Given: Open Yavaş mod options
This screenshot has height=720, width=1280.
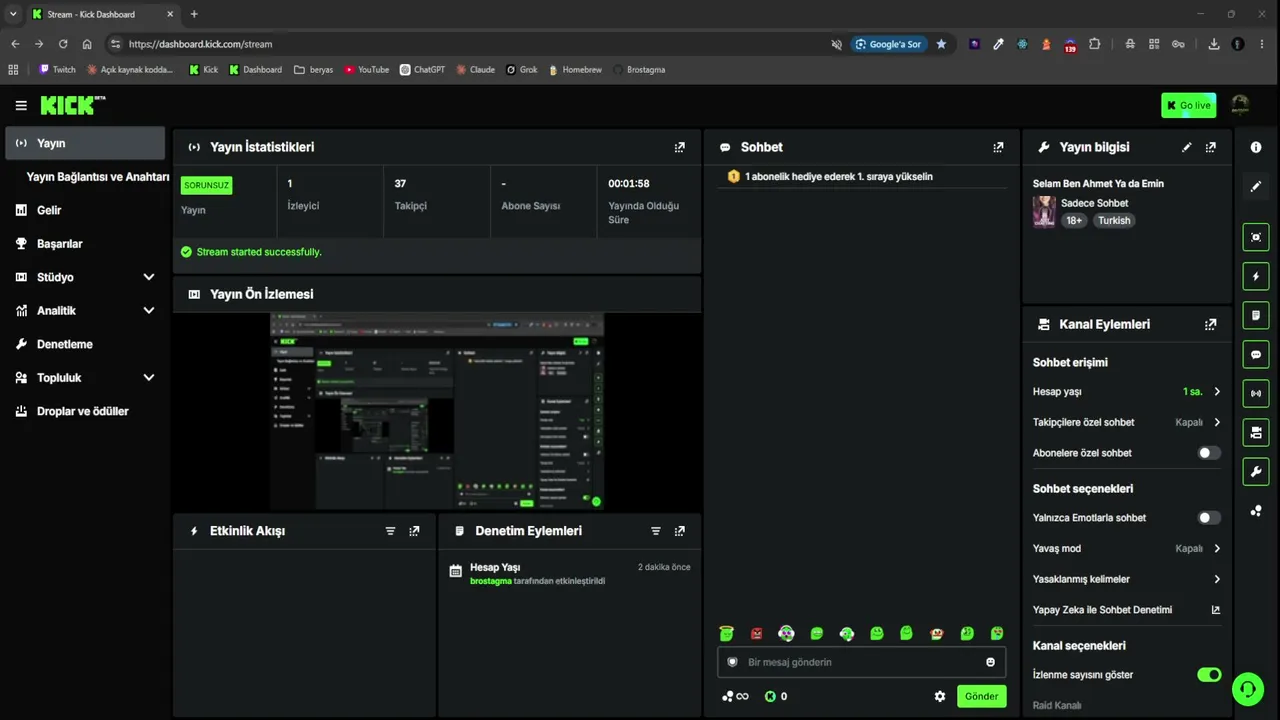Looking at the screenshot, I should click(x=1217, y=548).
